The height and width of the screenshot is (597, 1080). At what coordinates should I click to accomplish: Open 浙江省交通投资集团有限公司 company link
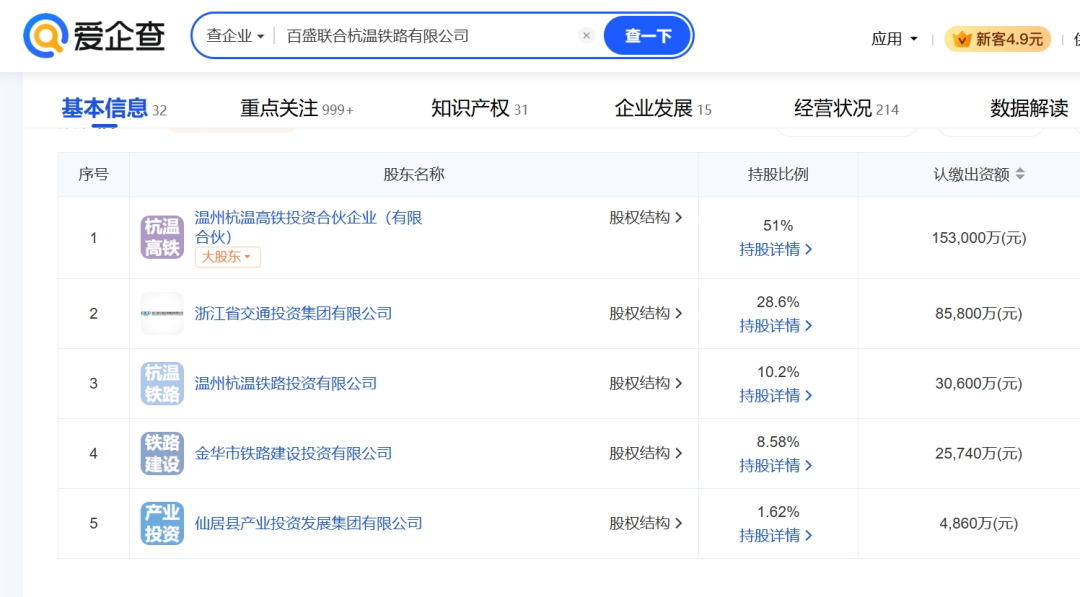[x=293, y=314]
